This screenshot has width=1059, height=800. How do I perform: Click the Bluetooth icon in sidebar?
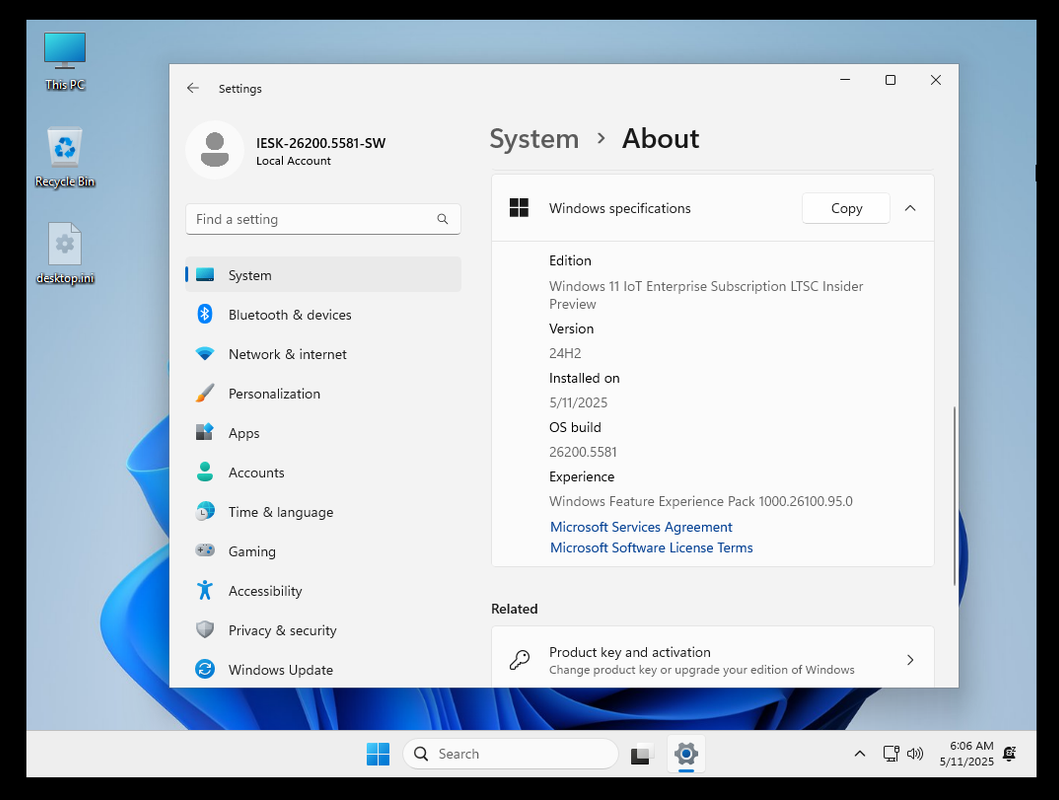coord(205,314)
